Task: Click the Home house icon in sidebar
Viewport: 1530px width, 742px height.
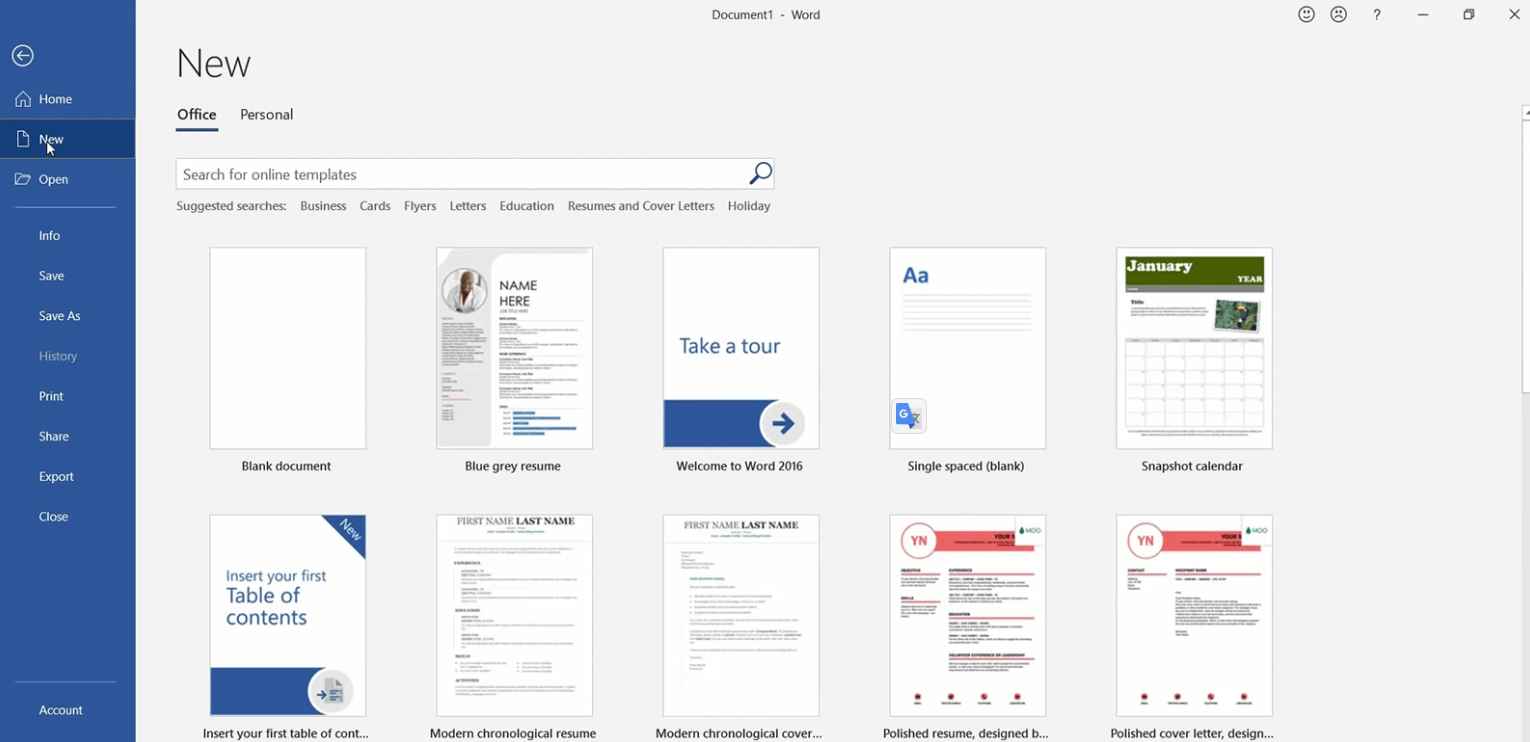Action: pos(23,99)
